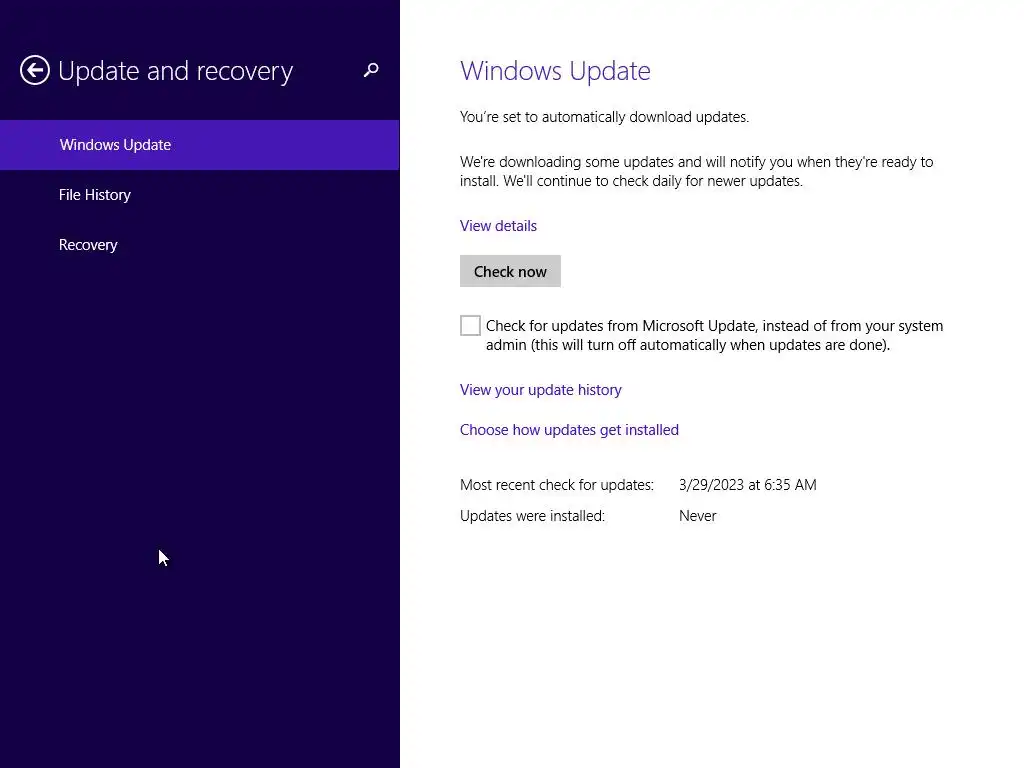The height and width of the screenshot is (768, 1024).
Task: Click the Windows Update page heading
Action: point(555,71)
